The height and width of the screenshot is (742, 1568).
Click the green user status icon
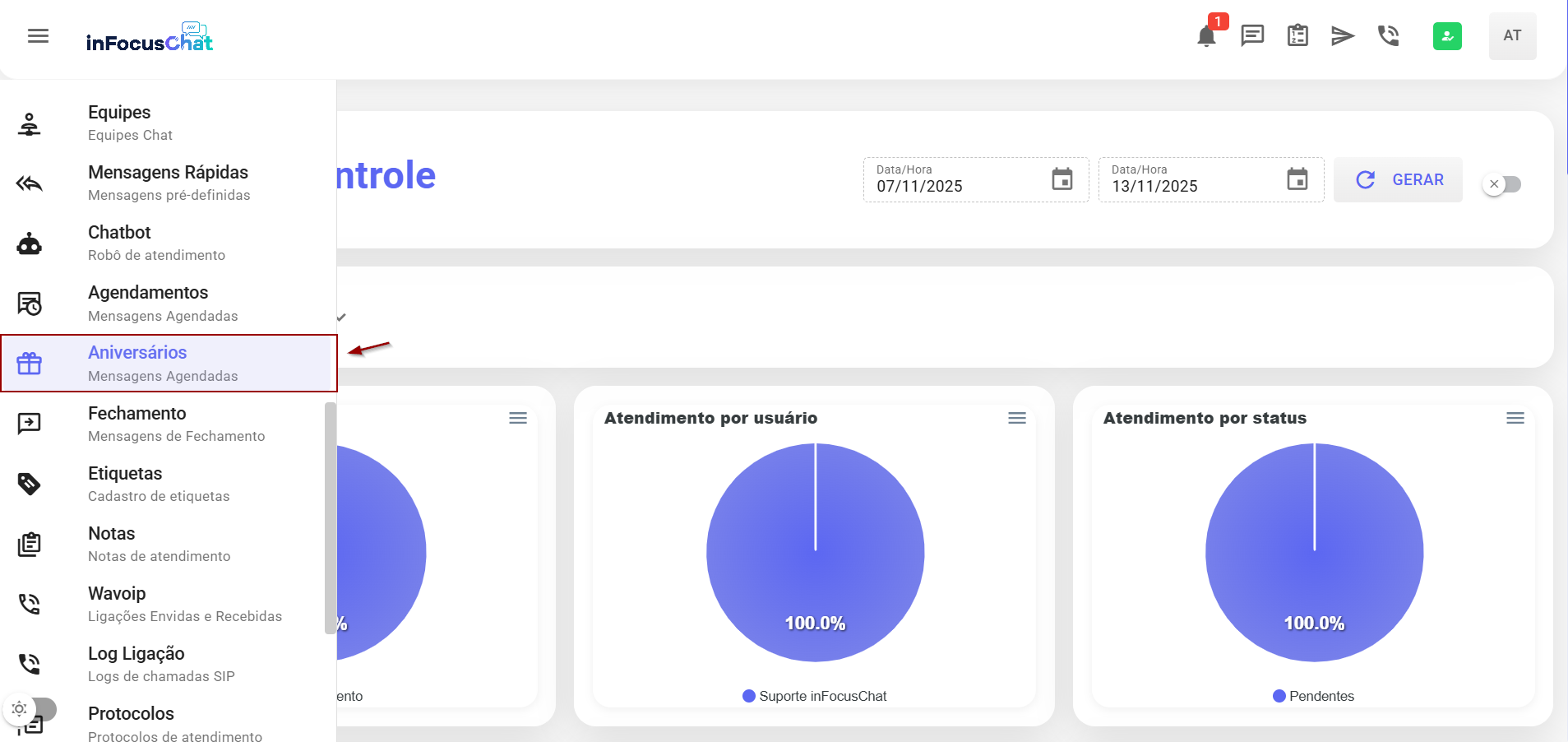[1447, 36]
